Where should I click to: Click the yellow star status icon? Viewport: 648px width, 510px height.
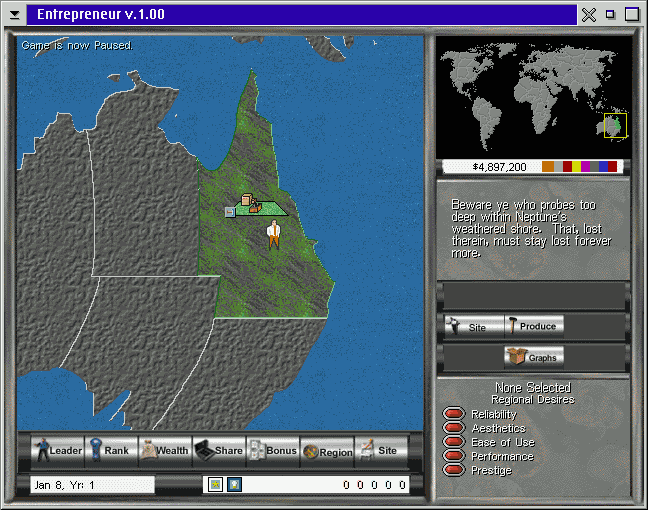(215, 484)
